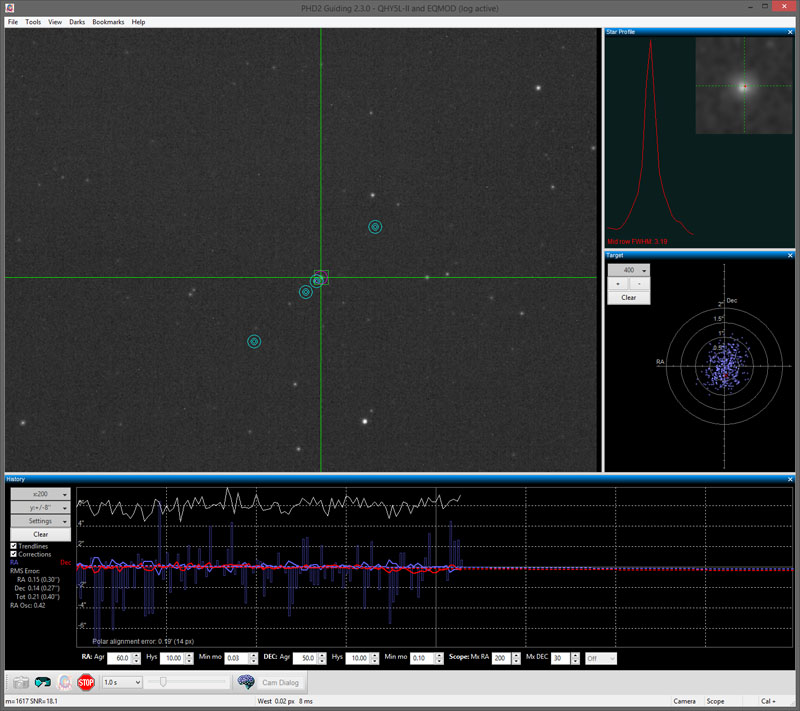Uncheck the Corrections checkbox
The height and width of the screenshot is (711, 800).
[x=13, y=554]
